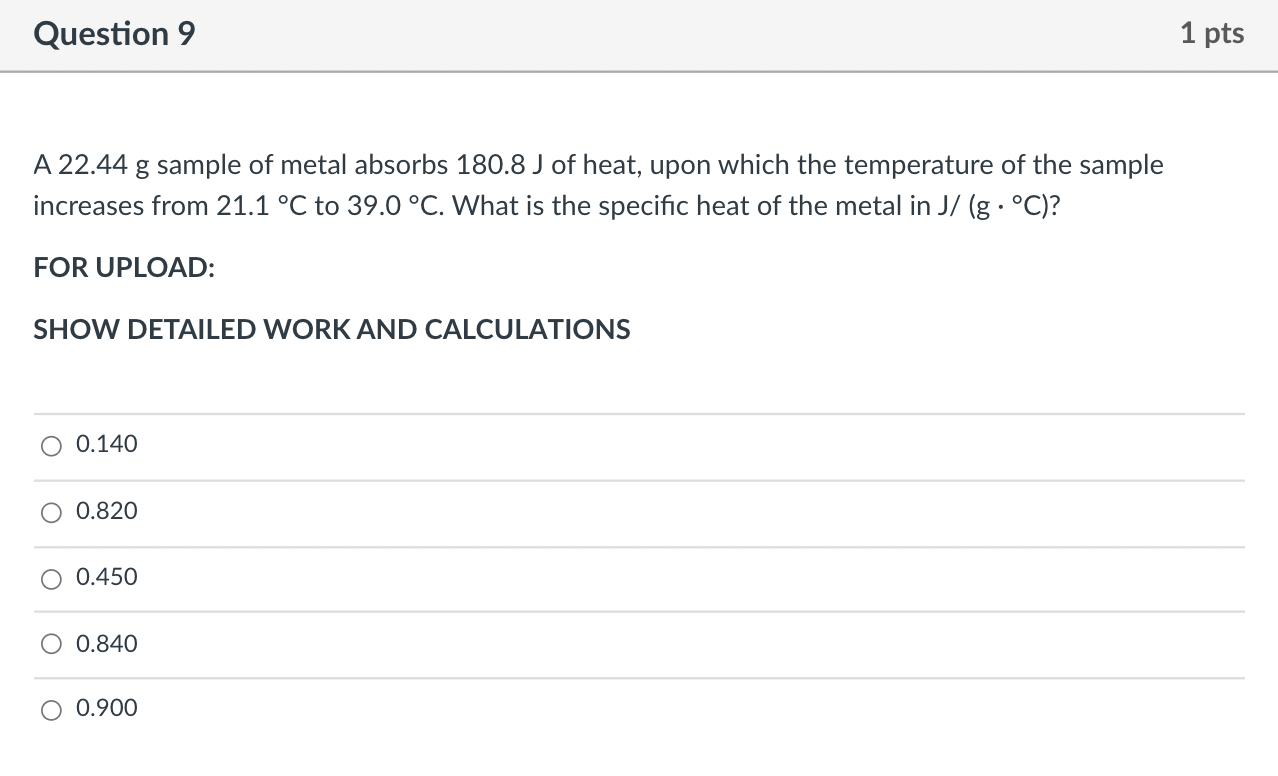
Task: Click the gray header bar
Action: tap(639, 33)
